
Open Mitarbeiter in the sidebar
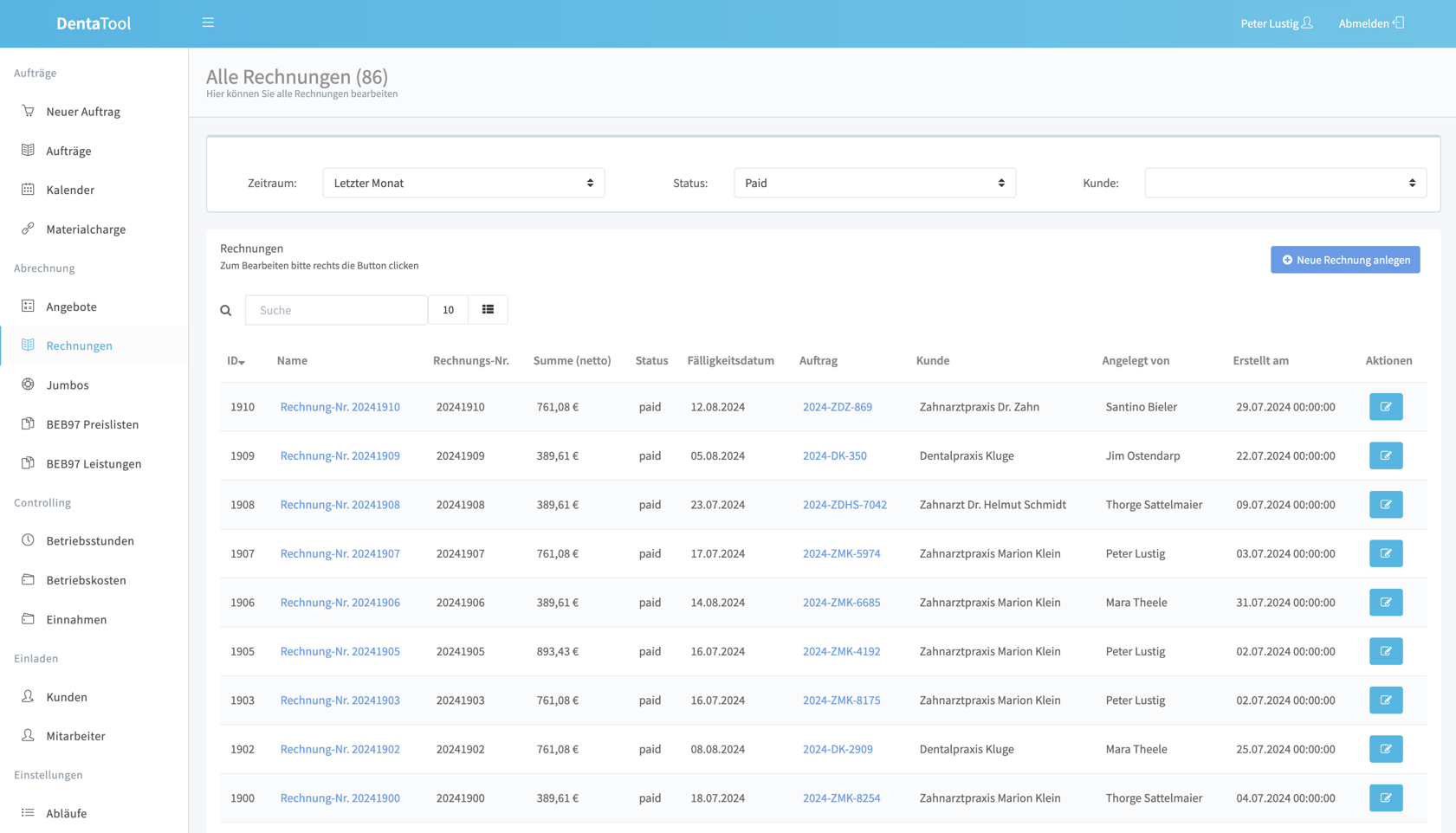pos(75,736)
